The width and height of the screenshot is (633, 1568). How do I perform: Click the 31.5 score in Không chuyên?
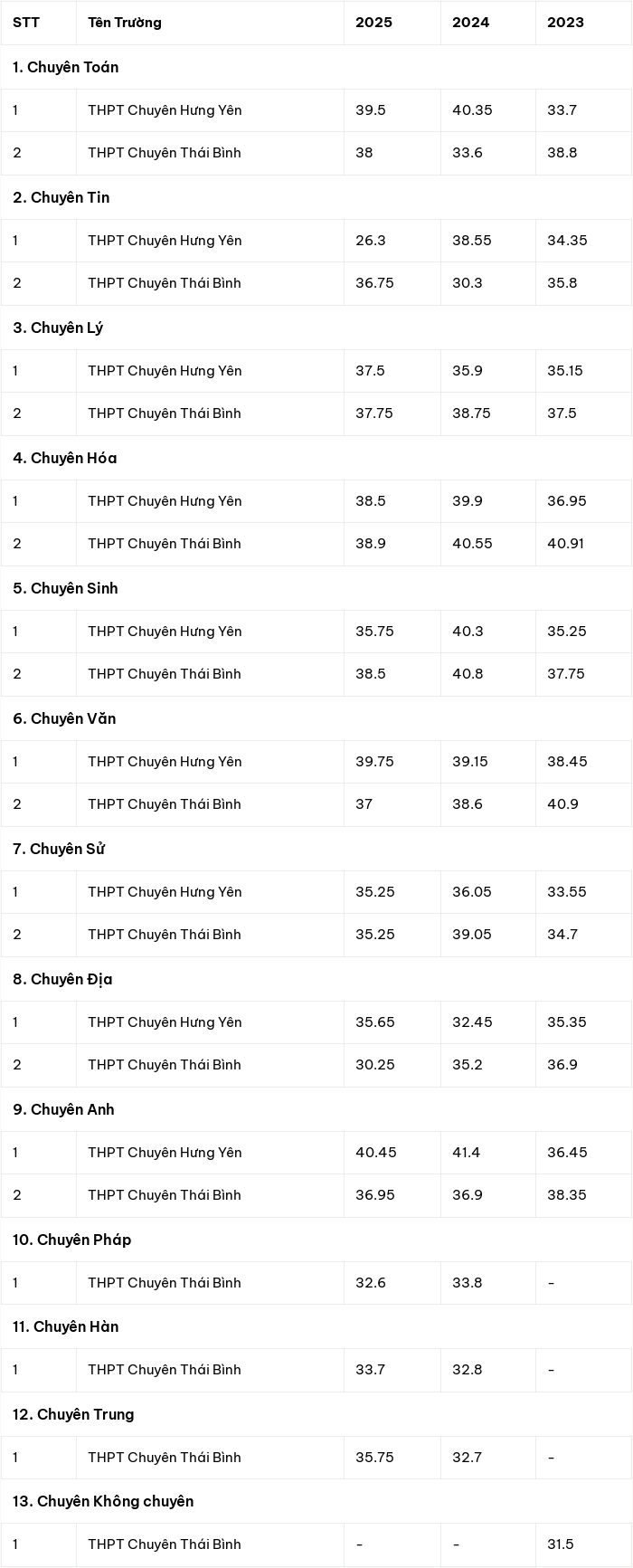click(x=561, y=1544)
